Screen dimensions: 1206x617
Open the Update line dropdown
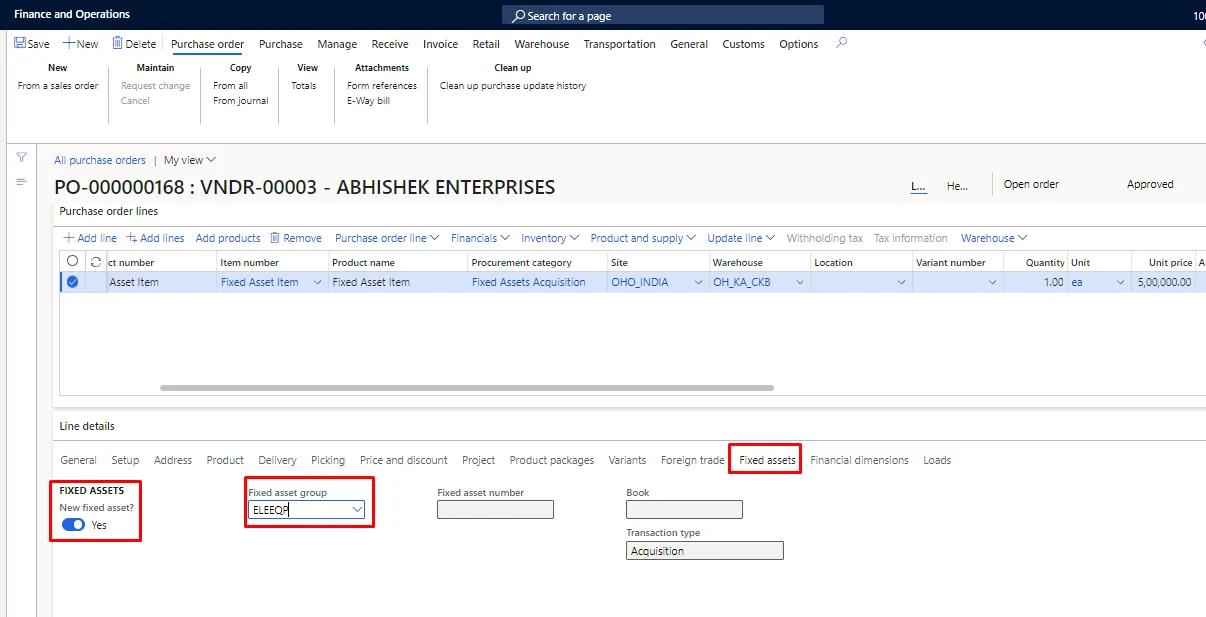(x=741, y=238)
